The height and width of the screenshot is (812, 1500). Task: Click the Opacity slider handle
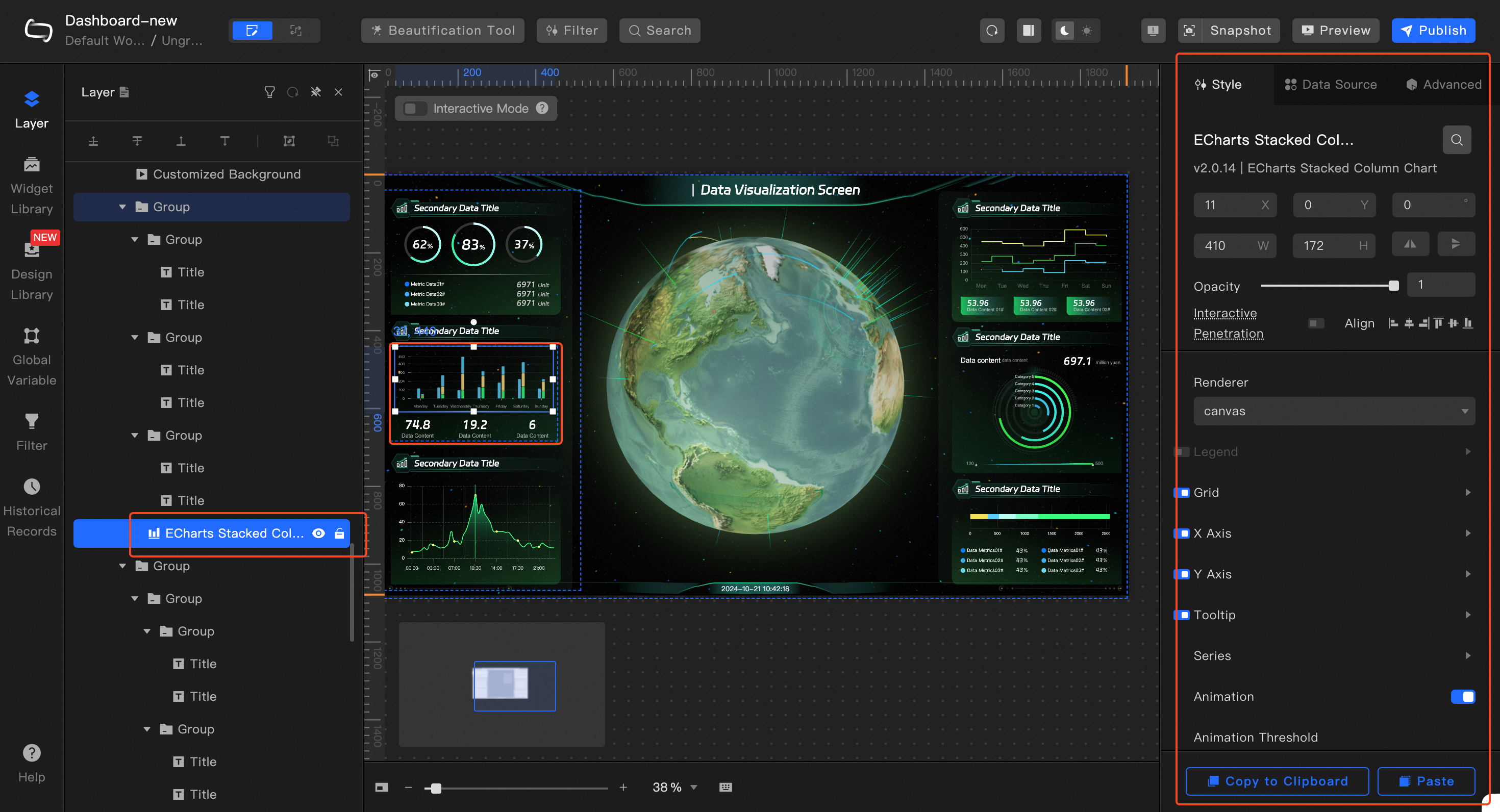coord(1393,285)
